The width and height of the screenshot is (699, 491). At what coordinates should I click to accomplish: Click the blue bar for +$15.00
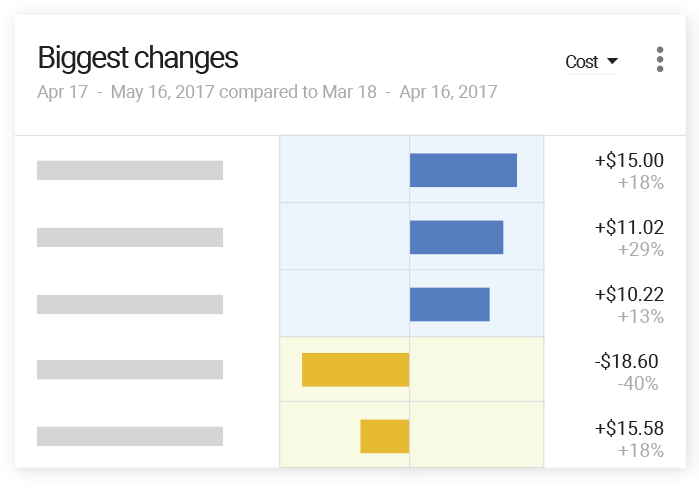click(463, 170)
